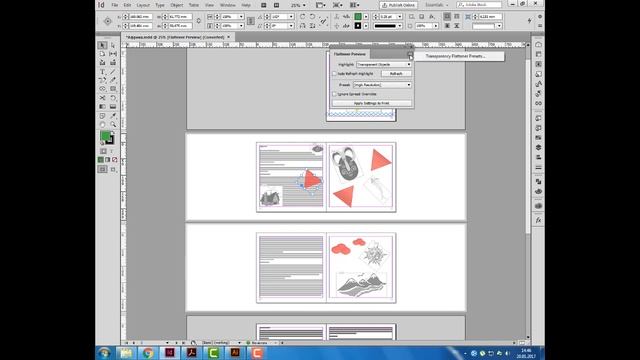Click Apply Settings to Print button
Screen dimensions: 640x360
coord(371,103)
